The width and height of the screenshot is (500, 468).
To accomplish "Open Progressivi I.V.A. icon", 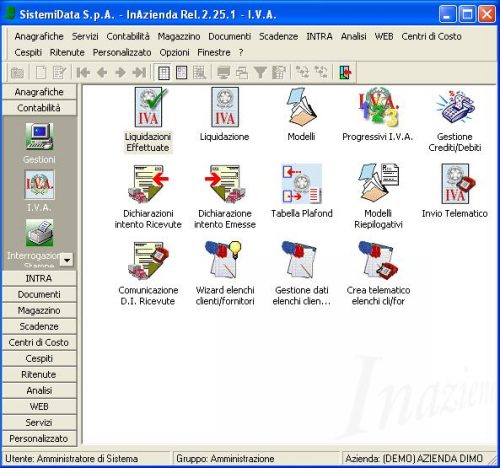I will (378, 107).
